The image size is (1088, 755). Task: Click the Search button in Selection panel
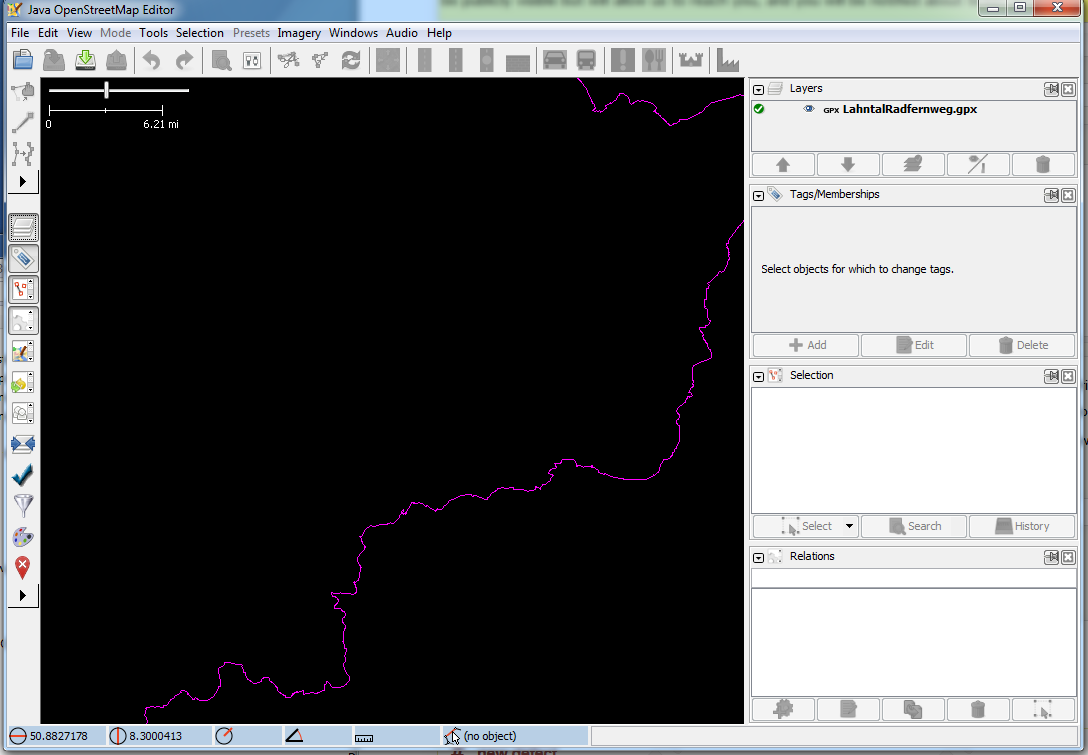914,526
